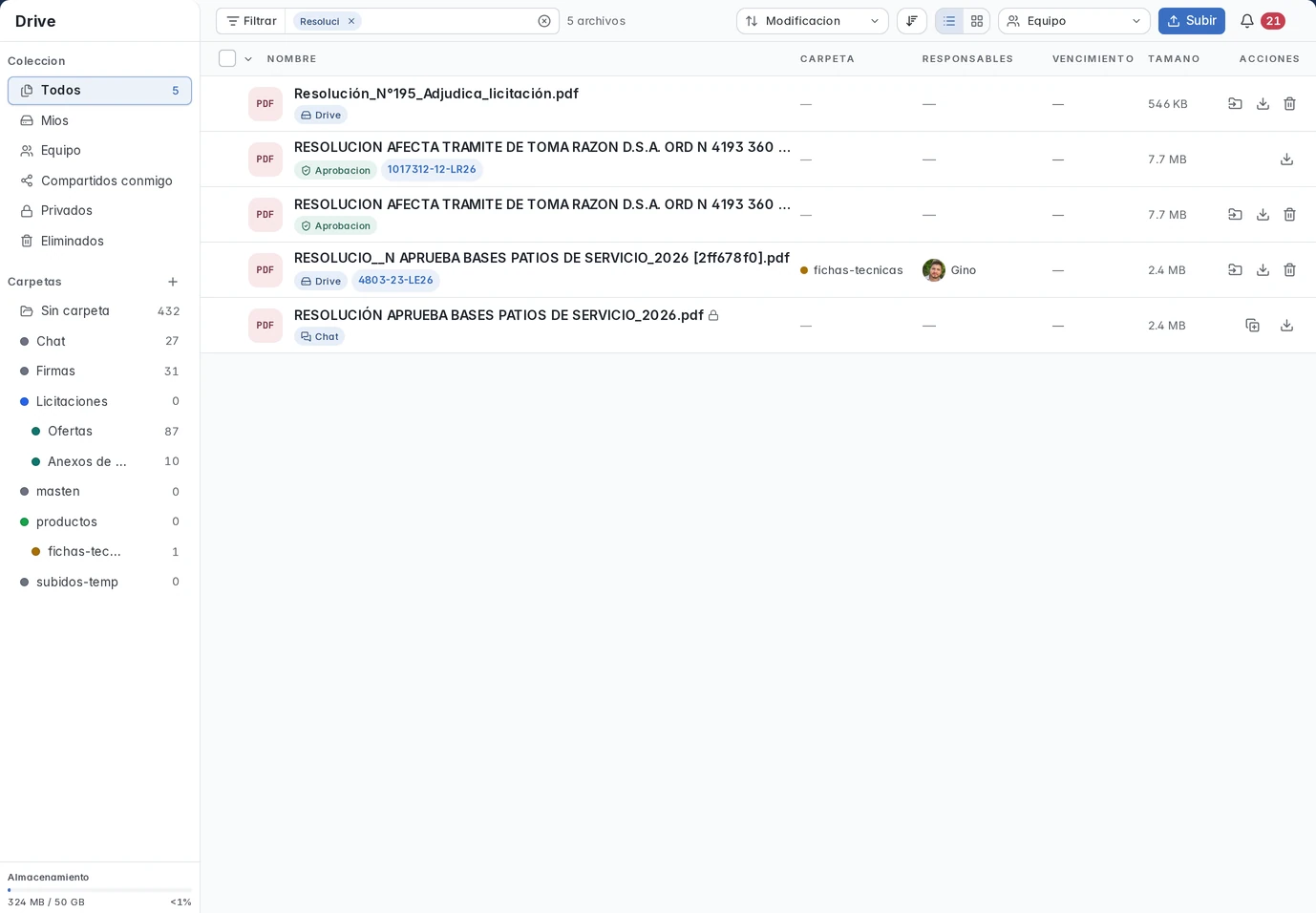The width and height of the screenshot is (1316, 913).
Task: Open the Filtrar filter menu
Action: pyautogui.click(x=251, y=21)
